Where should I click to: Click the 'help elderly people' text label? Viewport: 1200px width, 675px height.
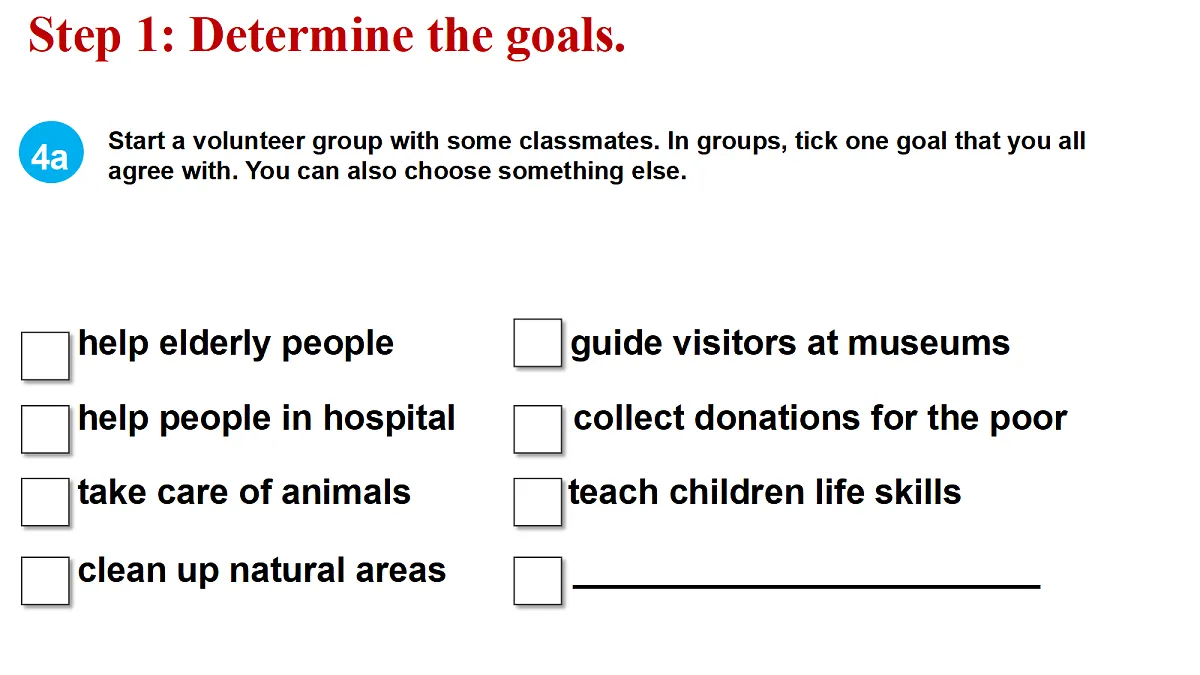[236, 344]
